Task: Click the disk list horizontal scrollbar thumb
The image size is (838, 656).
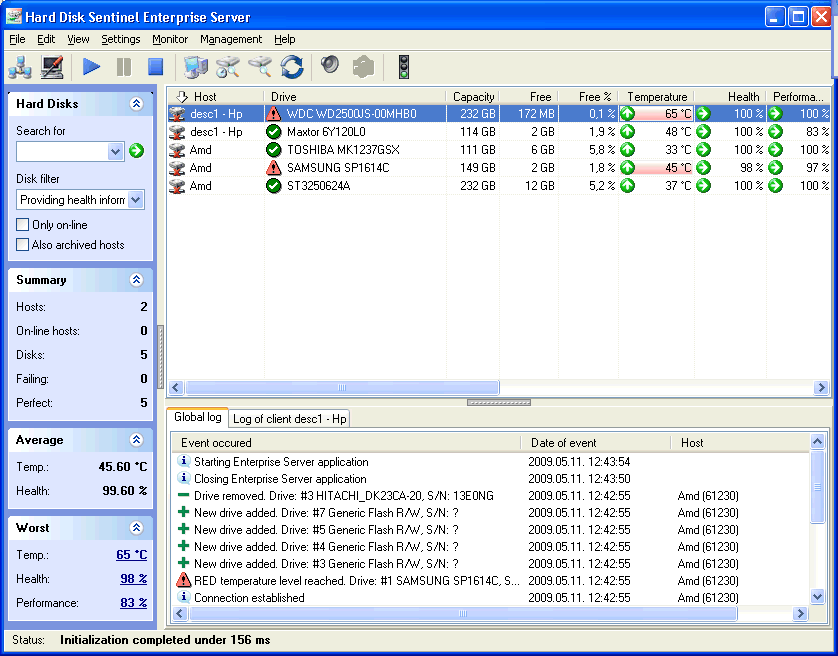Action: point(342,387)
